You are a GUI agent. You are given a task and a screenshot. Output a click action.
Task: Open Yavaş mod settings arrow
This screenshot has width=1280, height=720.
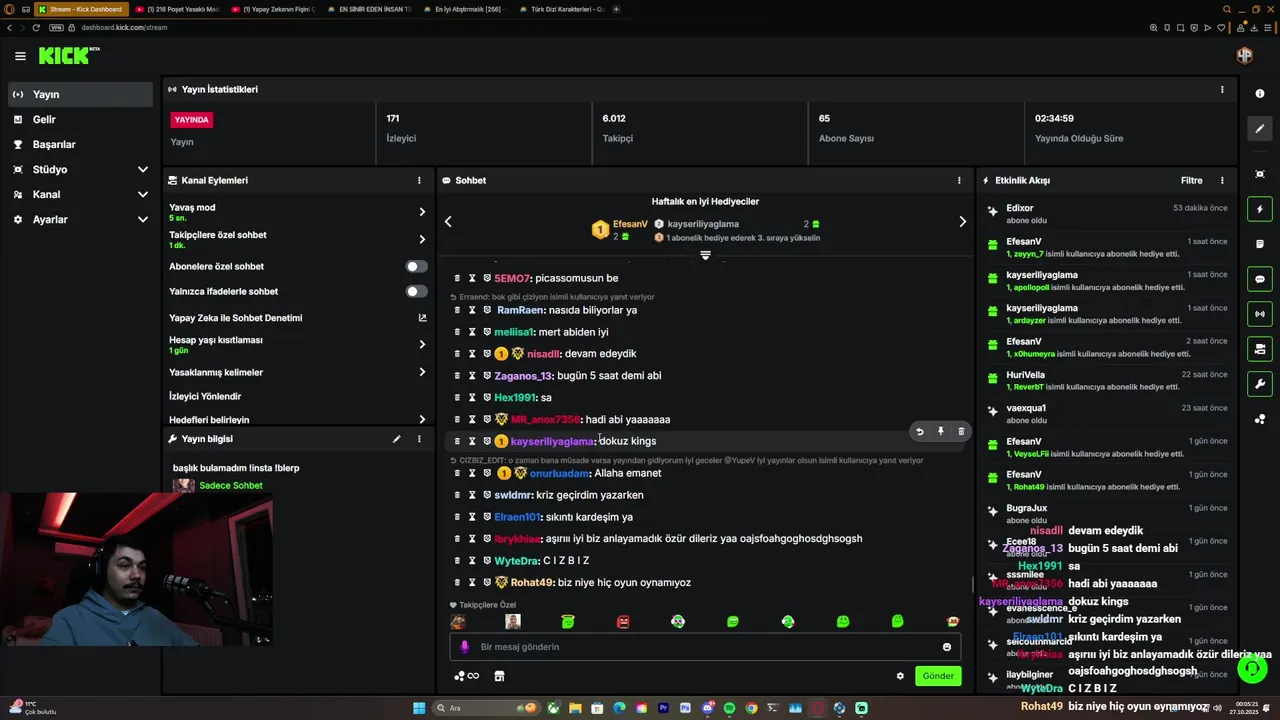pyautogui.click(x=422, y=212)
